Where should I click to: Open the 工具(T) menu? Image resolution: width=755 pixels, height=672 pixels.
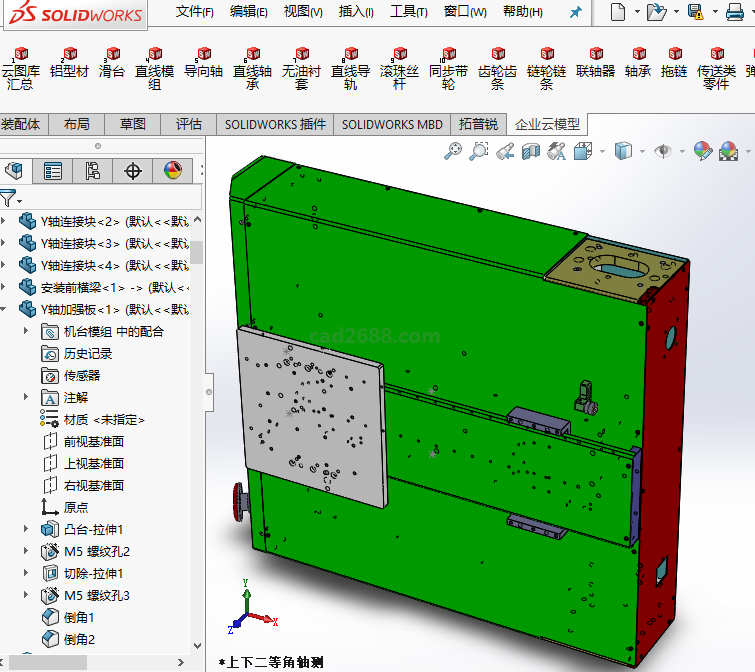coord(408,12)
